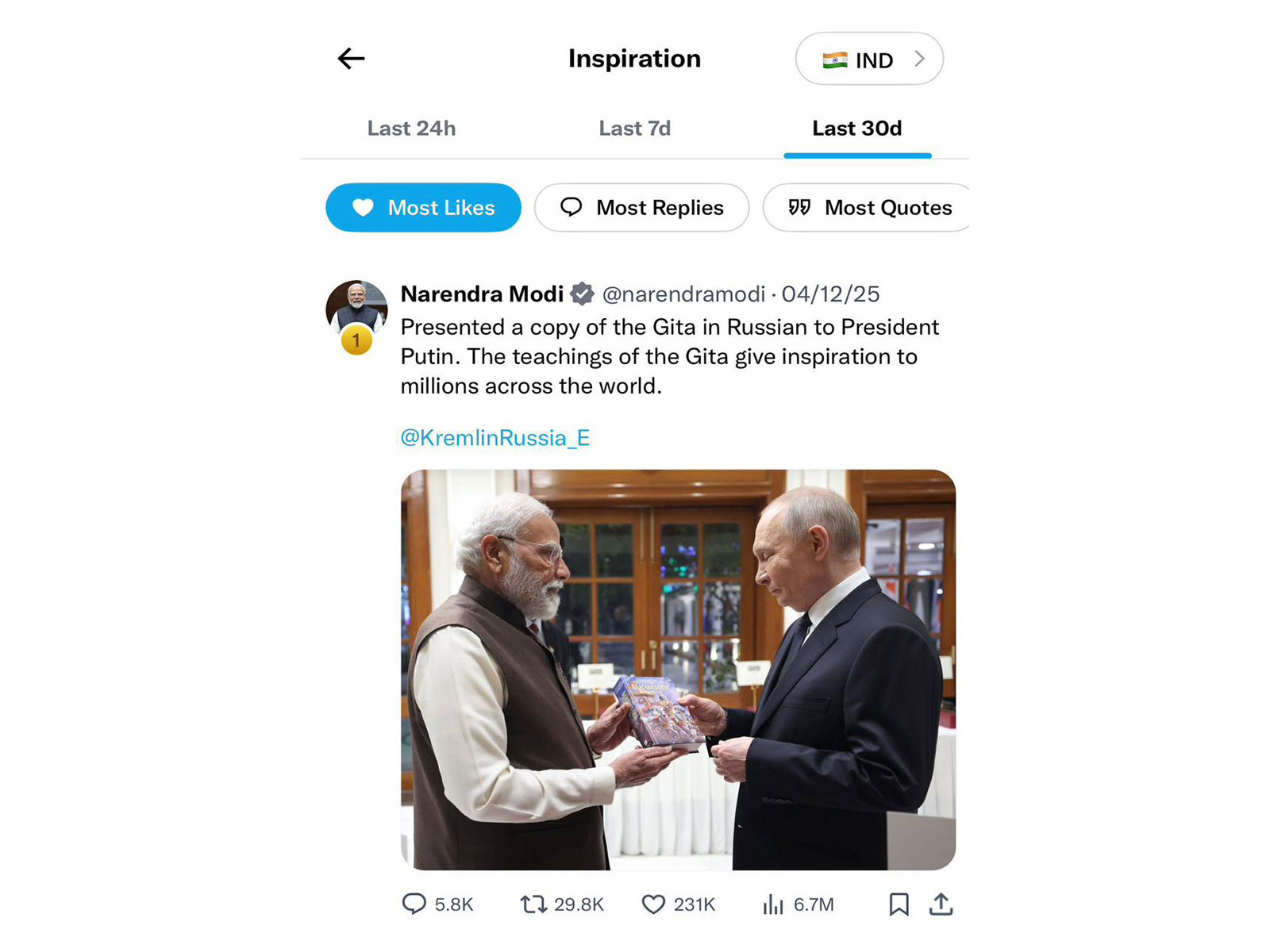Switch to the Last 24h tab

pyautogui.click(x=410, y=128)
